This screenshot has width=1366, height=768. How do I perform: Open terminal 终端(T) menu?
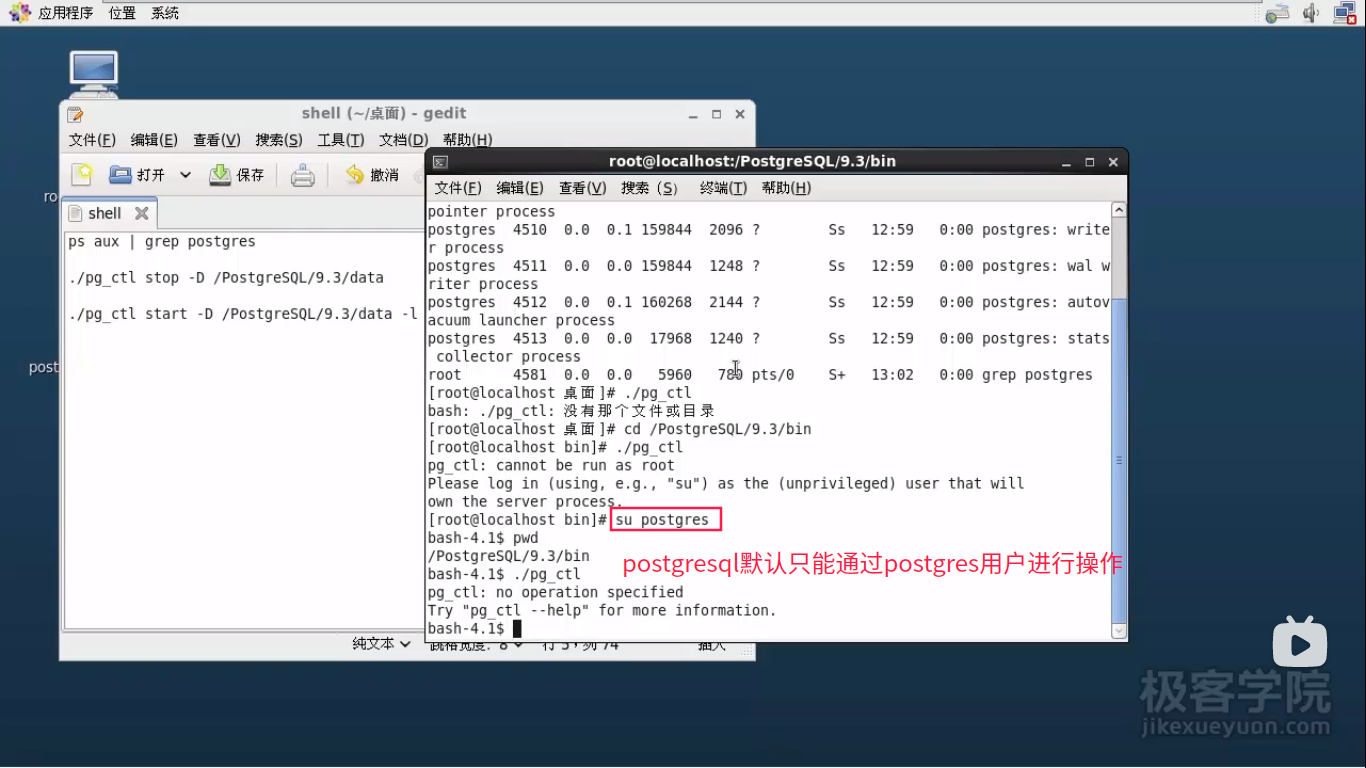click(x=723, y=188)
